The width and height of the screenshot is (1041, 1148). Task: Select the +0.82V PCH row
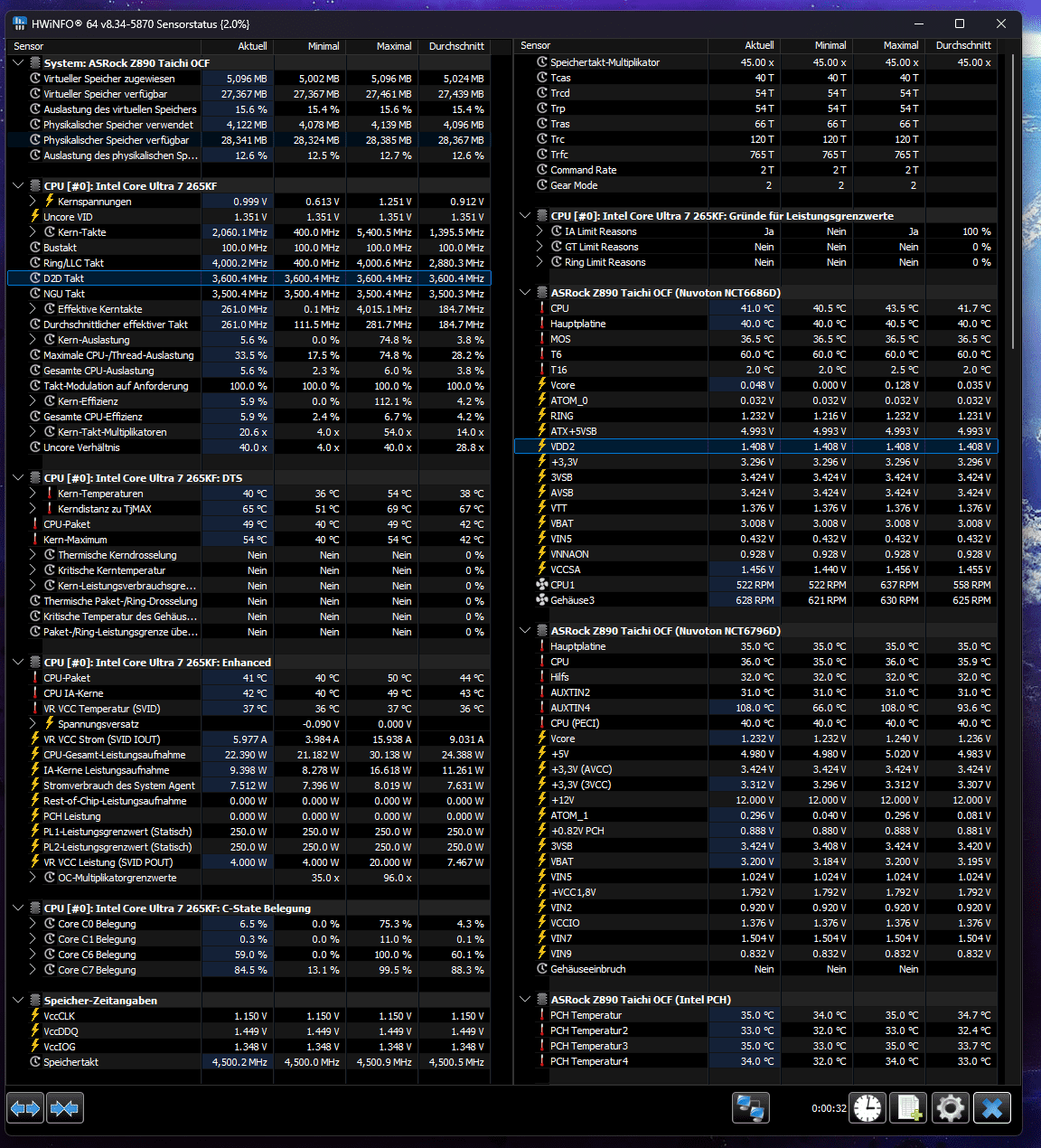tap(755, 831)
